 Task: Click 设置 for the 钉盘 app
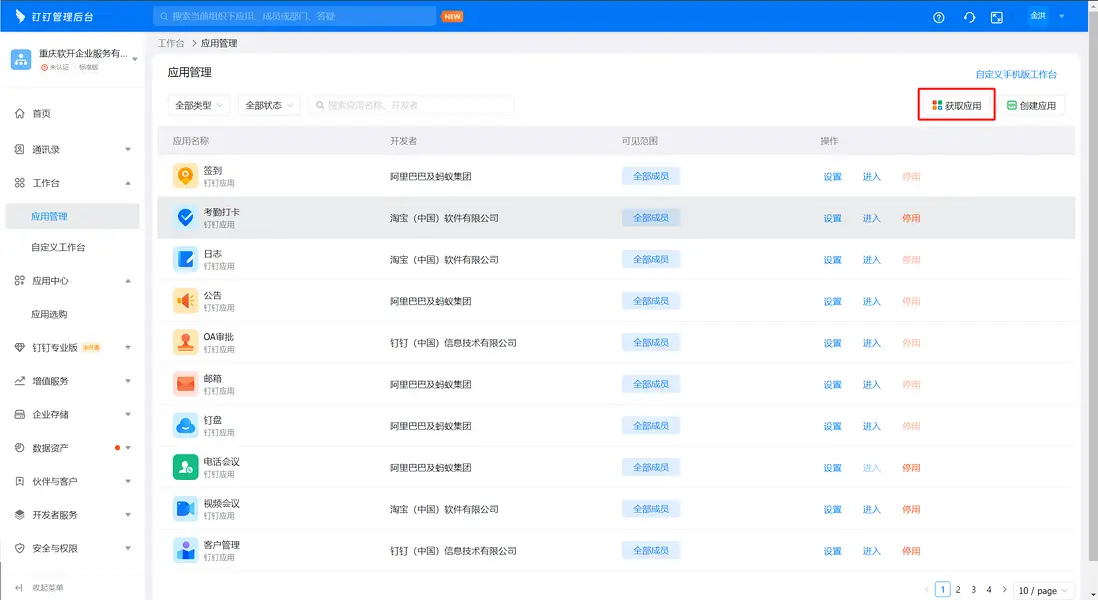[833, 426]
